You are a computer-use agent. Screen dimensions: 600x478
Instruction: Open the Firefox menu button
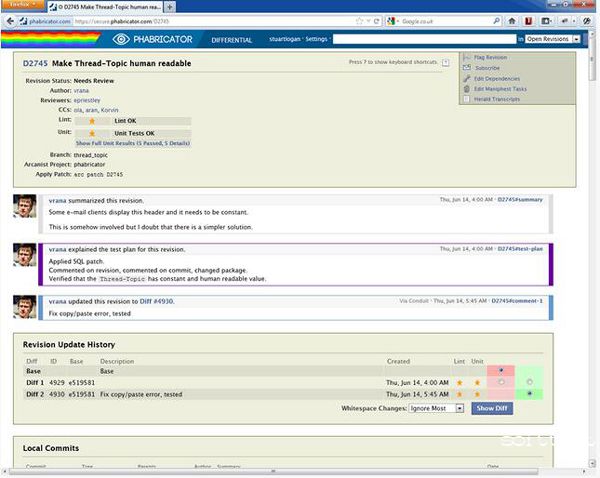23,5
